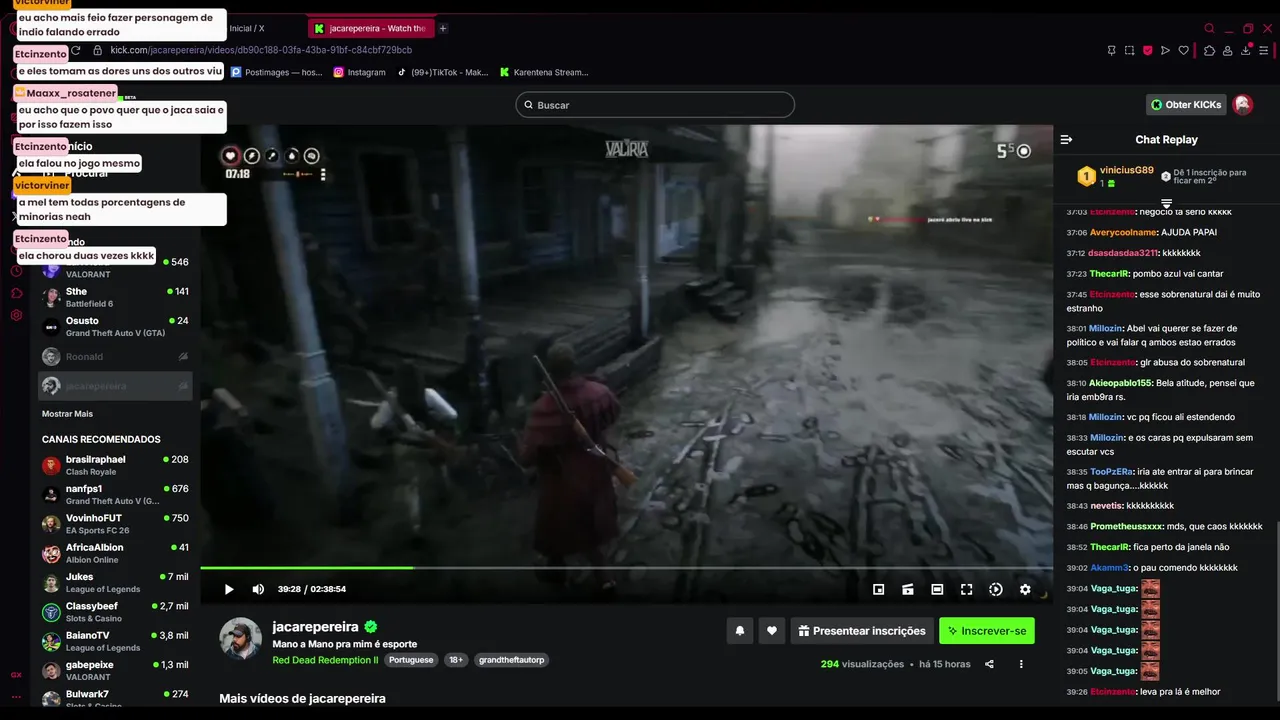Collapse the Chat Replay panel
This screenshot has height=720, width=1280.
1066,140
